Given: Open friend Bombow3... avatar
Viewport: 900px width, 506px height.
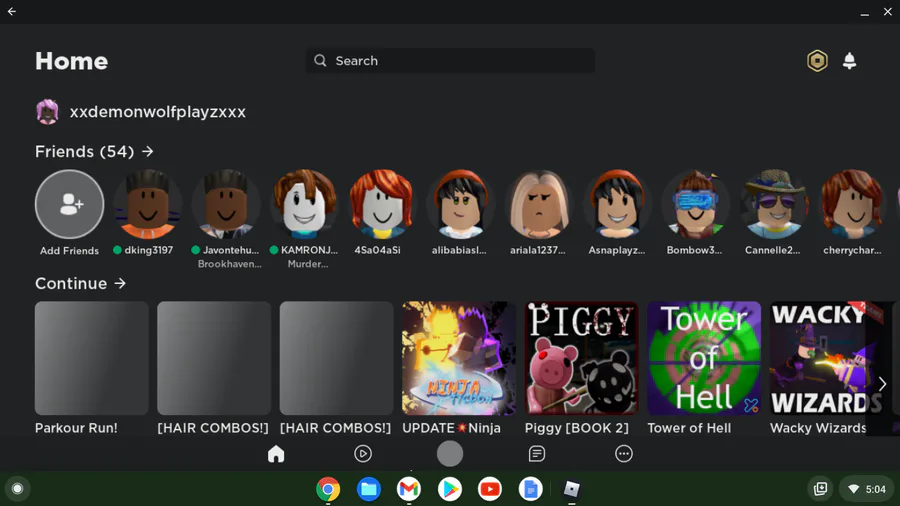Looking at the screenshot, I should pos(696,204).
